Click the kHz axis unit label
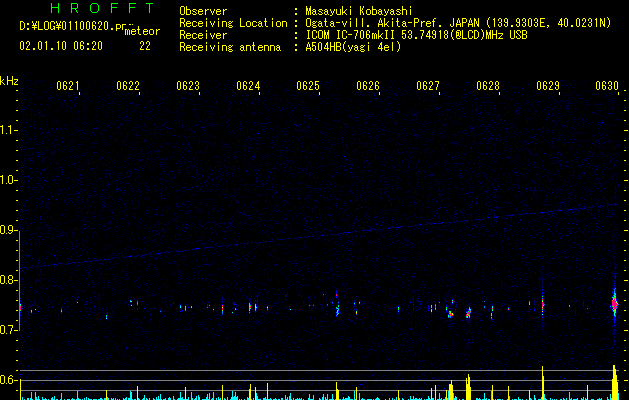629x400 pixels. [x=9, y=81]
